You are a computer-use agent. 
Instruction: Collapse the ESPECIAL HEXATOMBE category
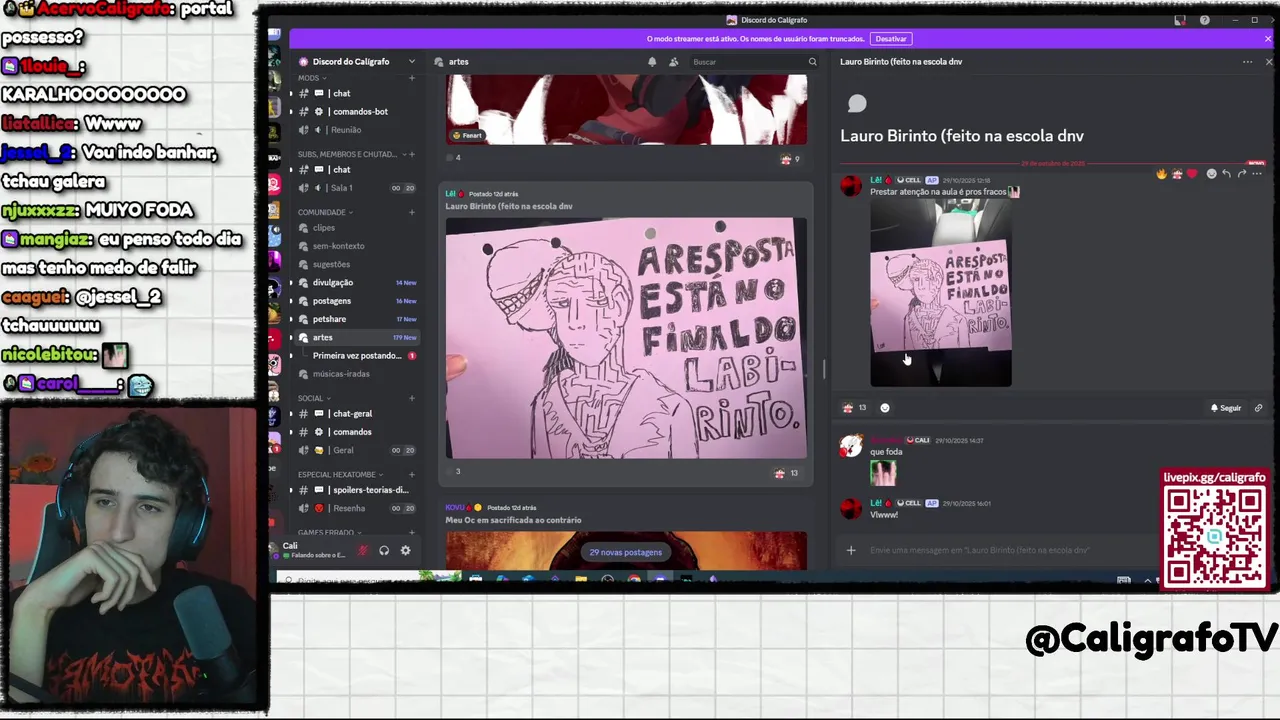(339, 474)
